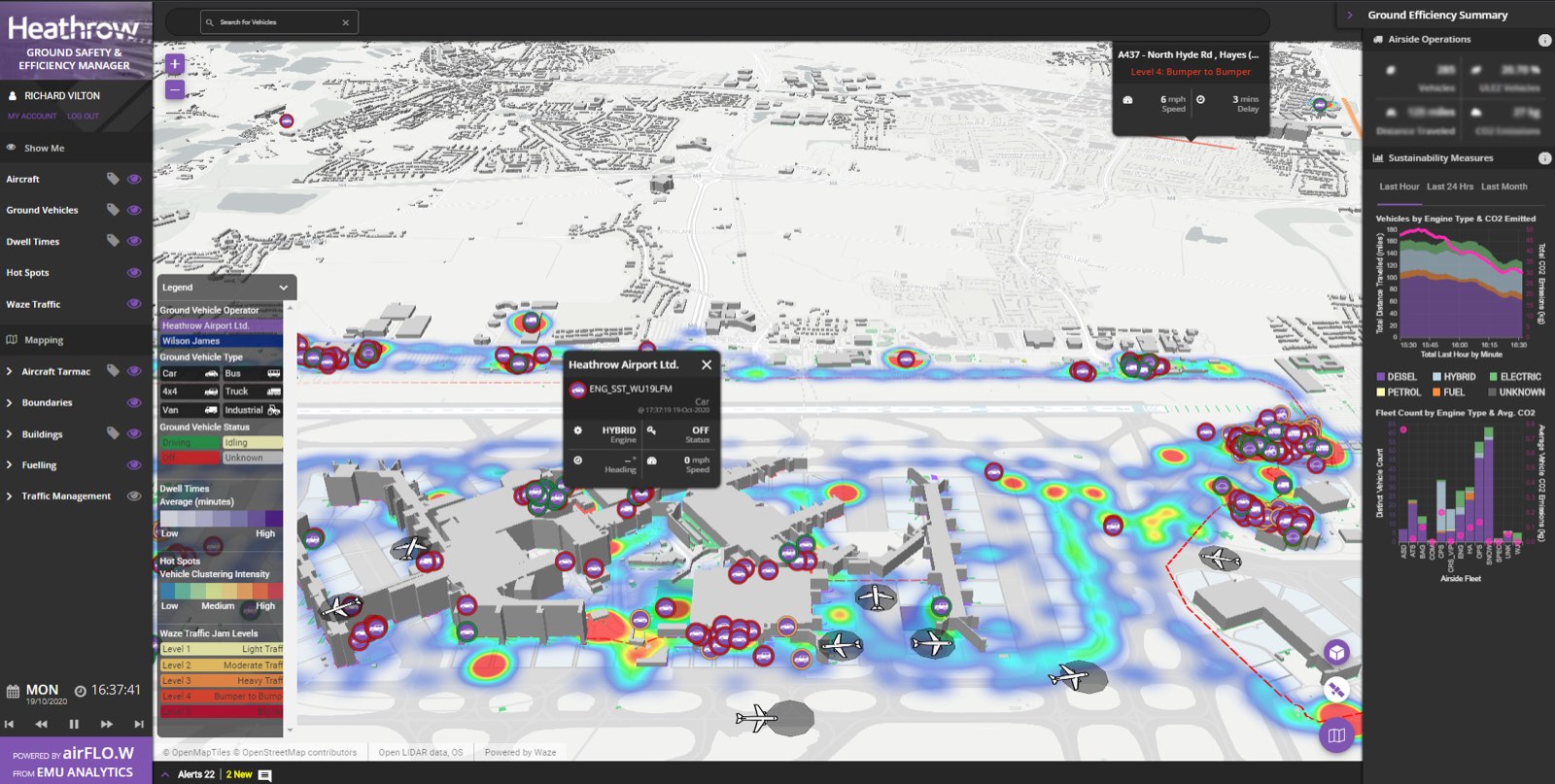
Task: Open the Aircraft Tarmac tag icon
Action: point(113,370)
